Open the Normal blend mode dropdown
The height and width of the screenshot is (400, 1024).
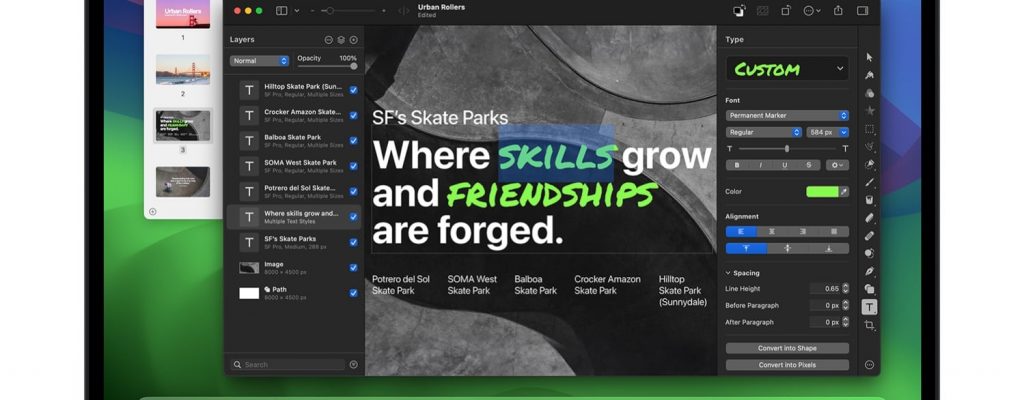pyautogui.click(x=259, y=61)
